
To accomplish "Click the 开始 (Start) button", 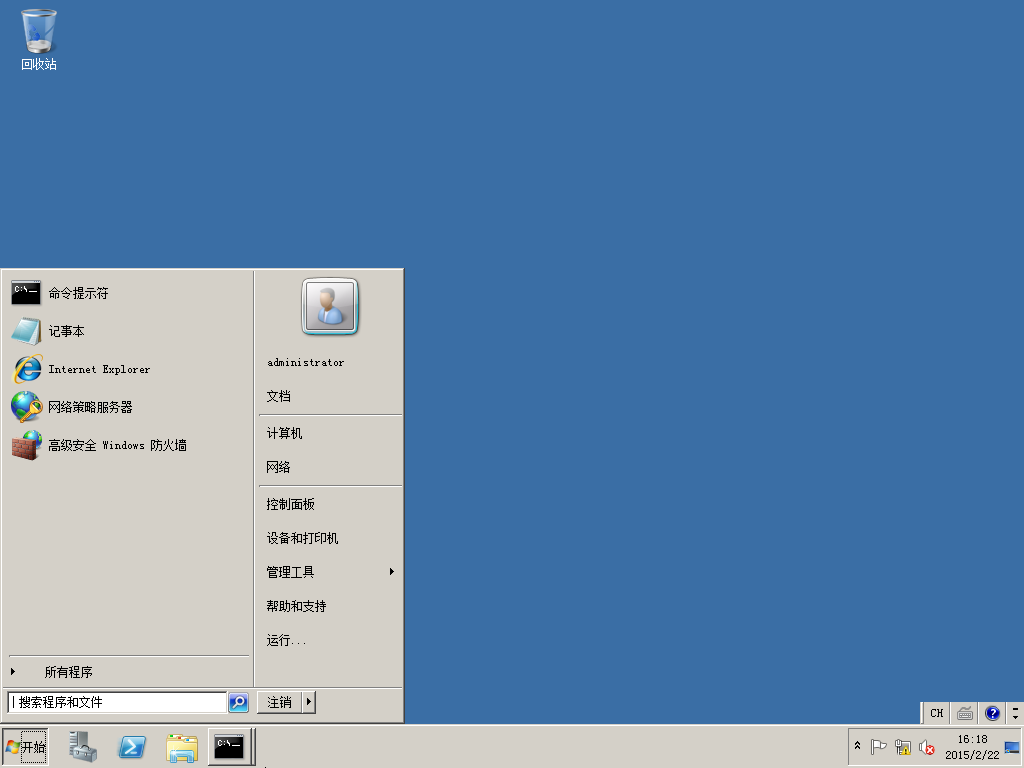I will click(x=25, y=747).
